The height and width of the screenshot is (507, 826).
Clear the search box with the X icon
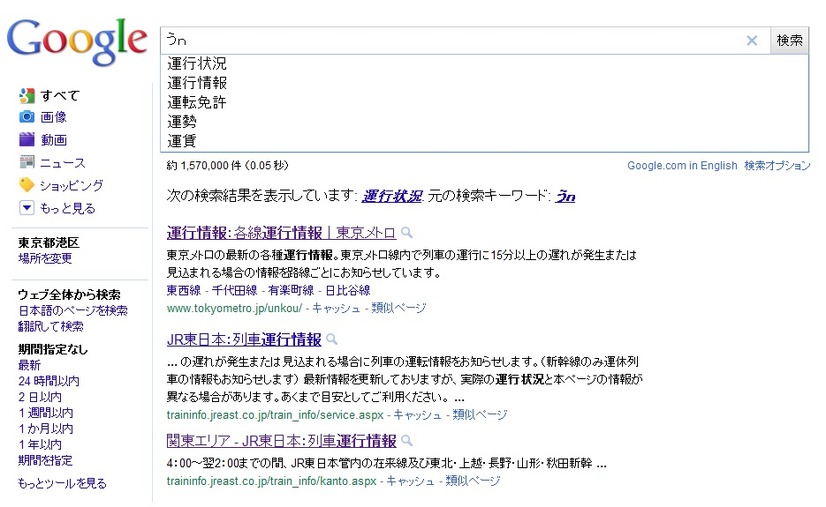click(752, 41)
